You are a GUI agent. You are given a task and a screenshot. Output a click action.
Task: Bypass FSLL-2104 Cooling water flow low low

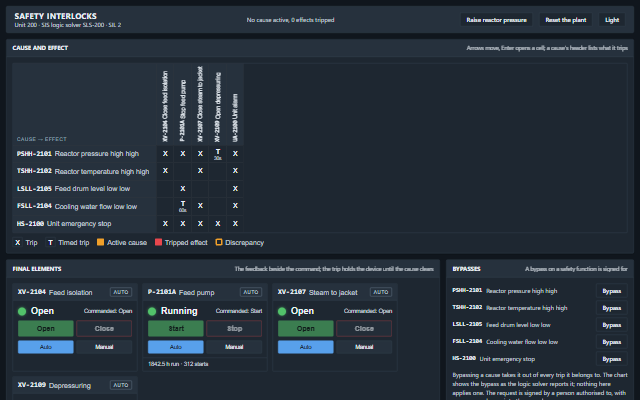point(611,342)
